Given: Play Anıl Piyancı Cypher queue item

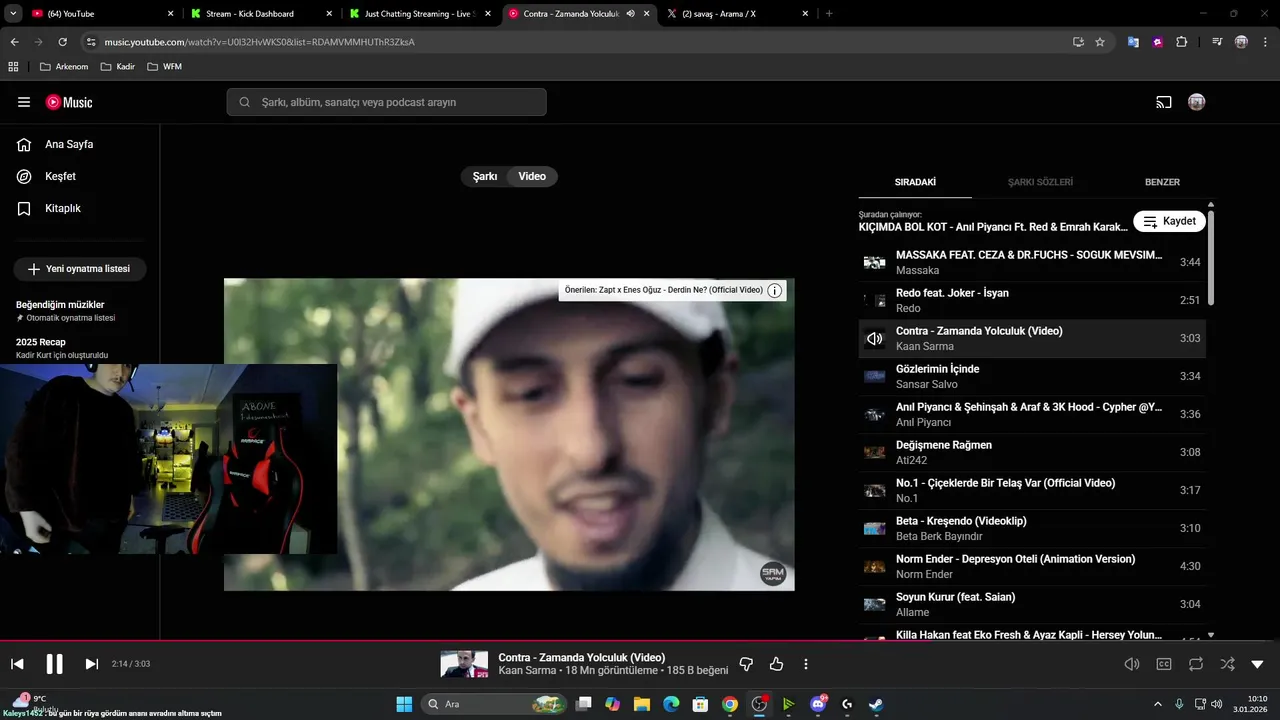Looking at the screenshot, I should [1032, 414].
